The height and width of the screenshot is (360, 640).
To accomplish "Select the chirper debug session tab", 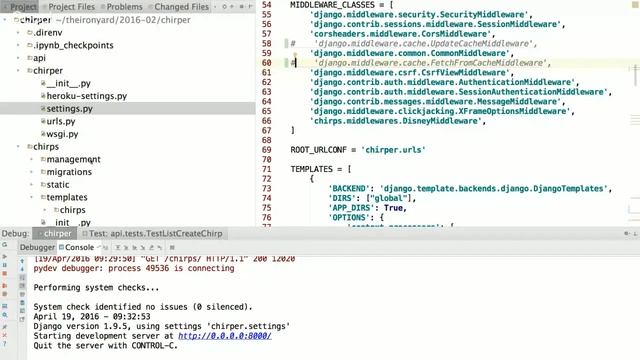I will pyautogui.click(x=55, y=233).
